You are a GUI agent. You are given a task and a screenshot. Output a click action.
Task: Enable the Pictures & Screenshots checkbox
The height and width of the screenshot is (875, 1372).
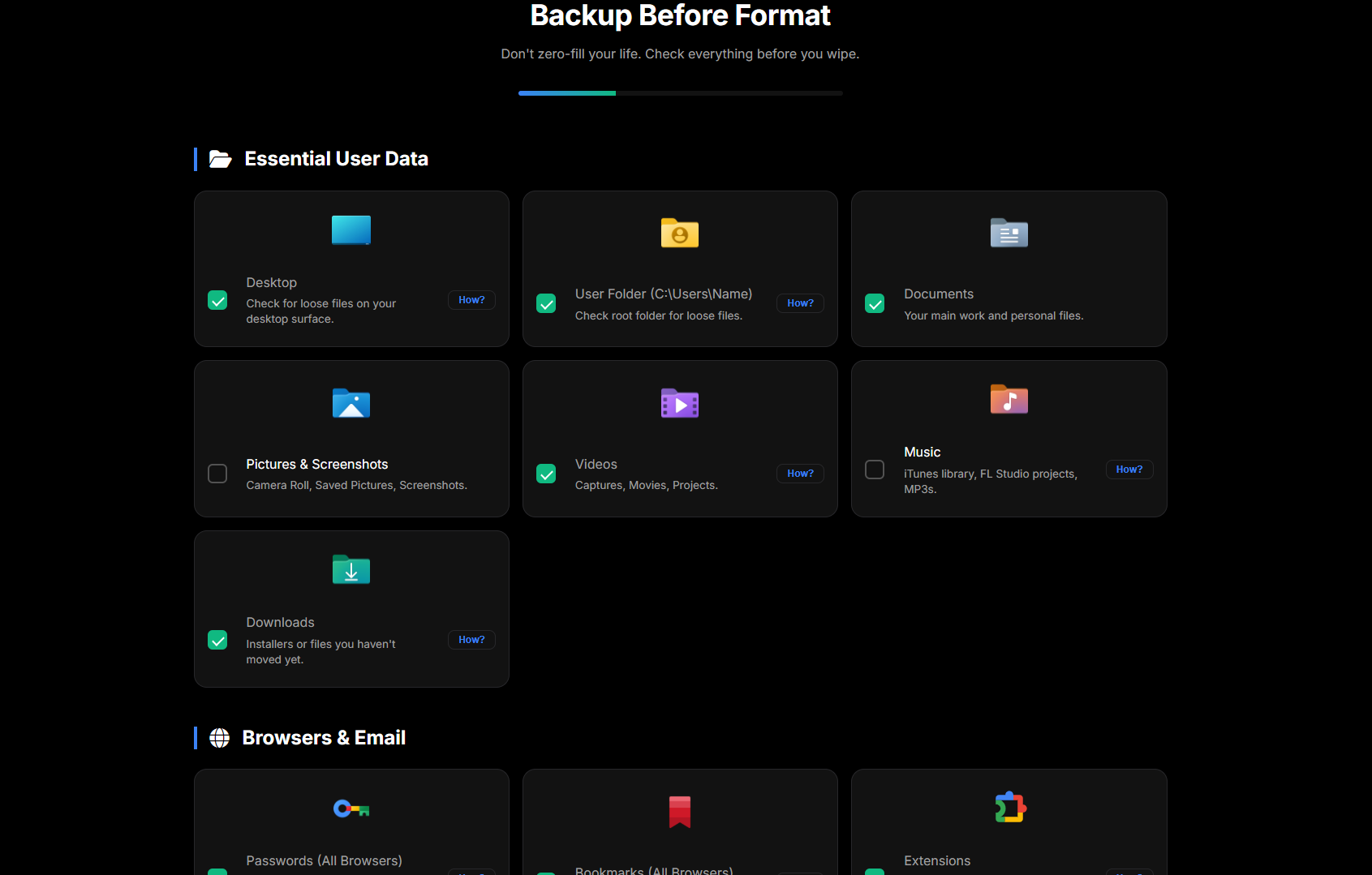pos(217,474)
